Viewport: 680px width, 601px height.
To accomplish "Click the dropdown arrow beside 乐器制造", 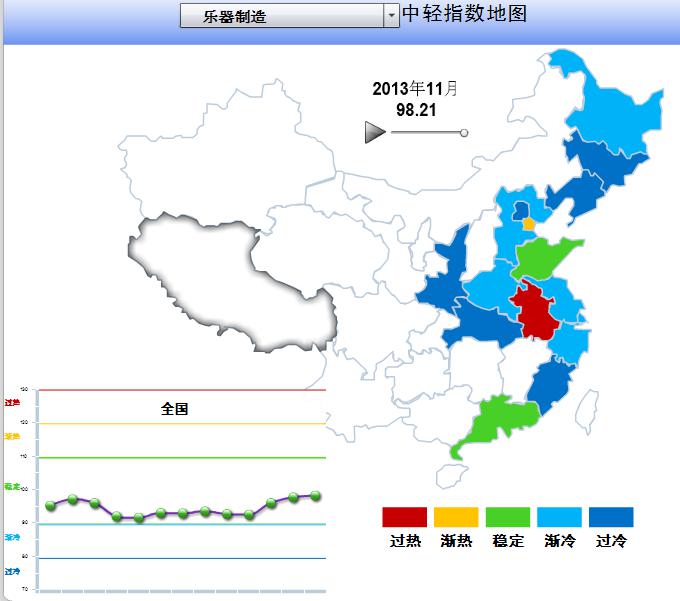I will coord(390,16).
